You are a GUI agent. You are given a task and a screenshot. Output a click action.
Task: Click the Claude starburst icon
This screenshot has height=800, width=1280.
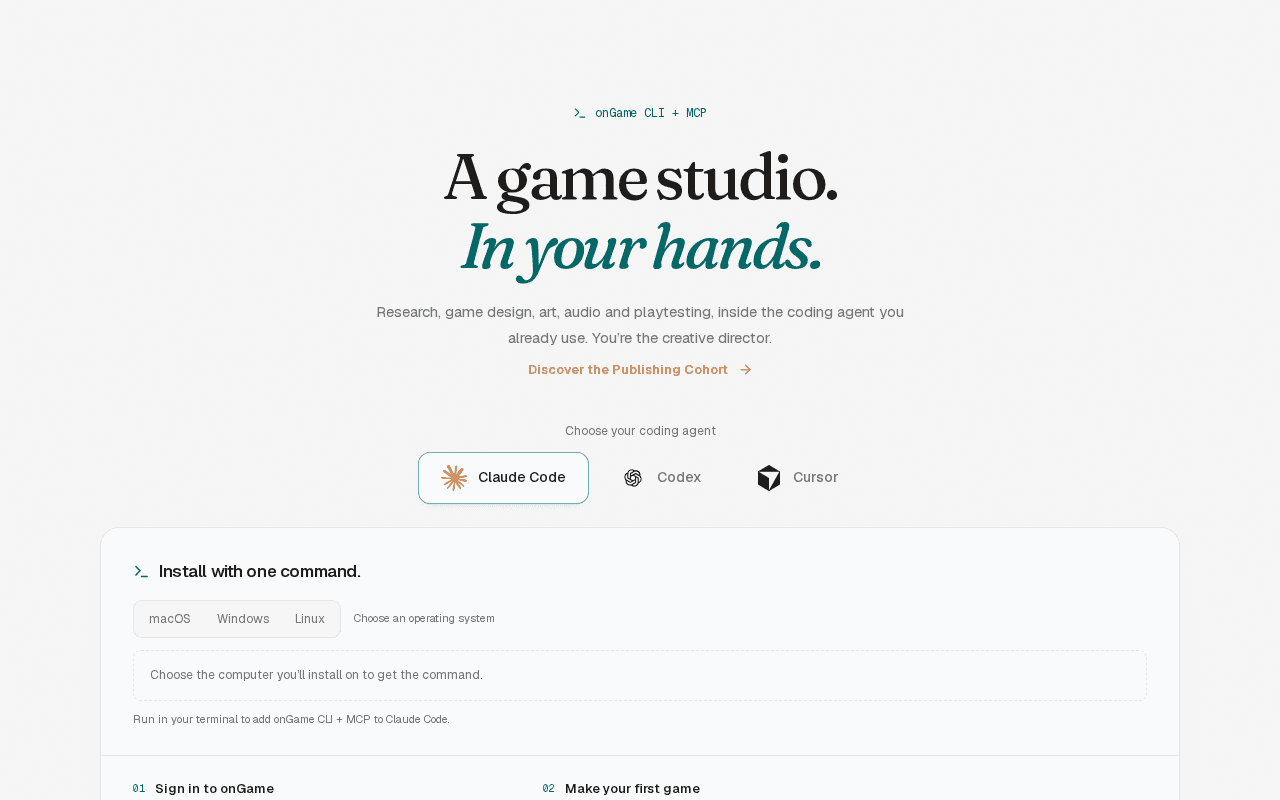click(454, 478)
